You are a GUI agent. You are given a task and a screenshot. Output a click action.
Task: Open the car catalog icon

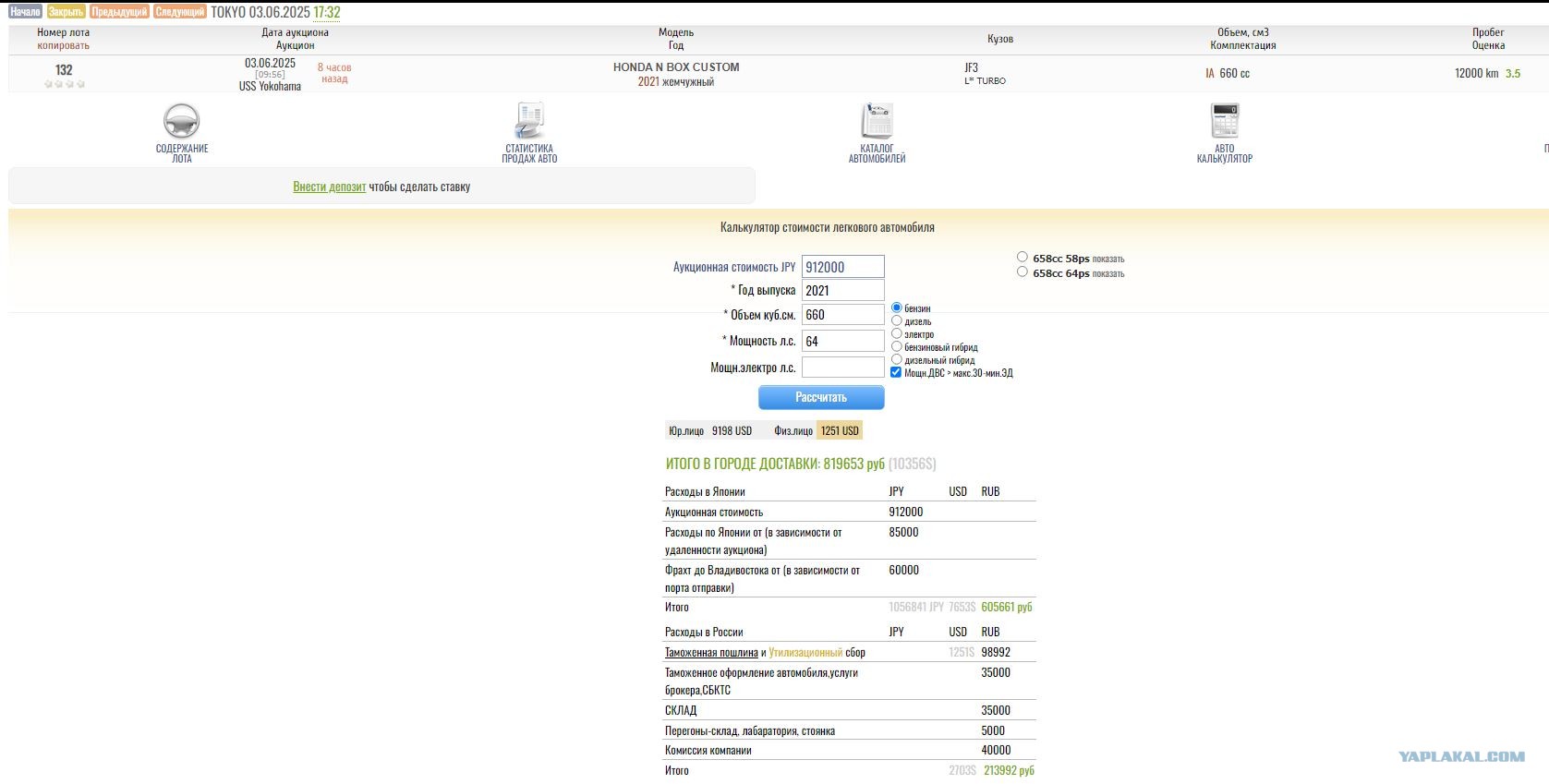877,121
